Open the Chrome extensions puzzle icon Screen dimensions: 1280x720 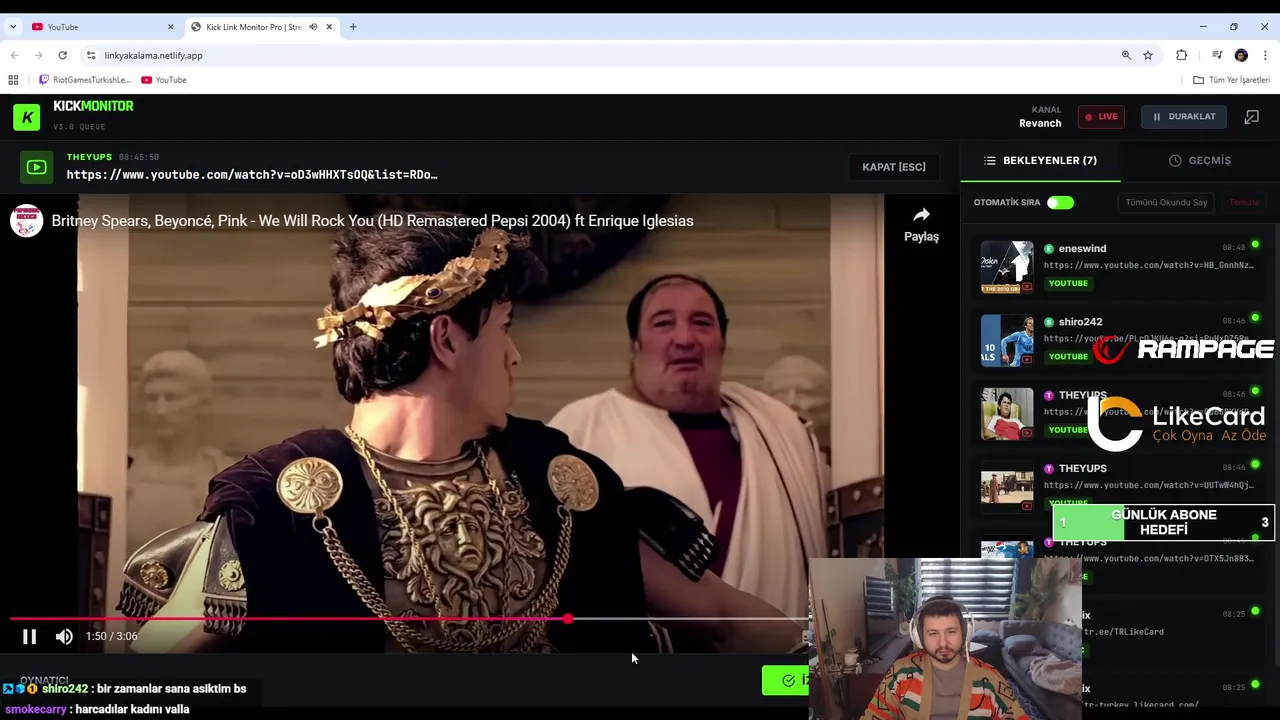coord(1182,55)
